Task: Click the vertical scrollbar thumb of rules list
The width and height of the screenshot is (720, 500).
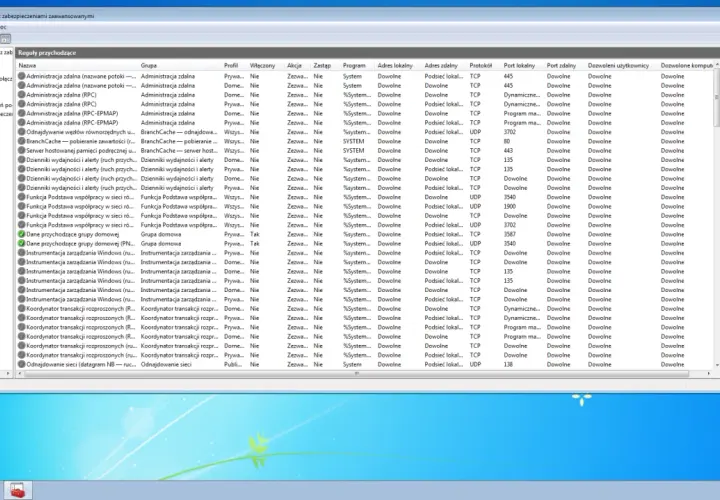Action: point(717,99)
